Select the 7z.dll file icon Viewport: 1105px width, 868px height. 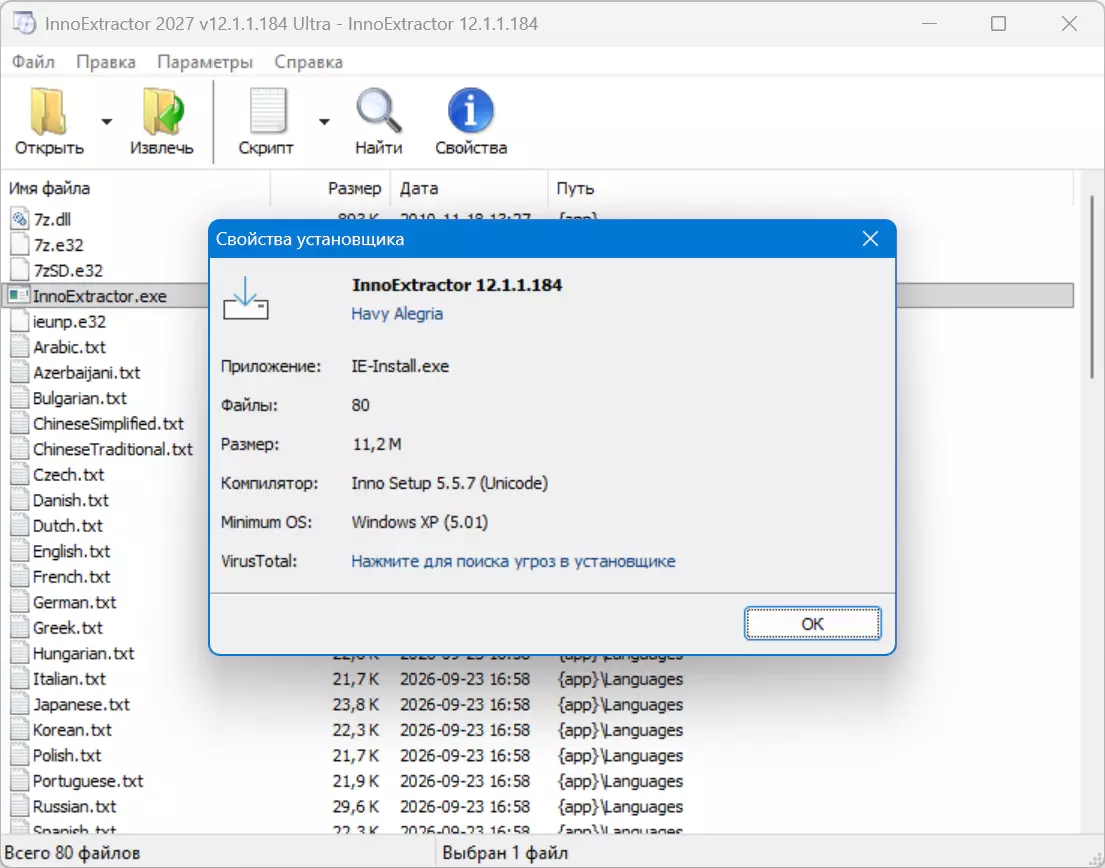point(19,219)
